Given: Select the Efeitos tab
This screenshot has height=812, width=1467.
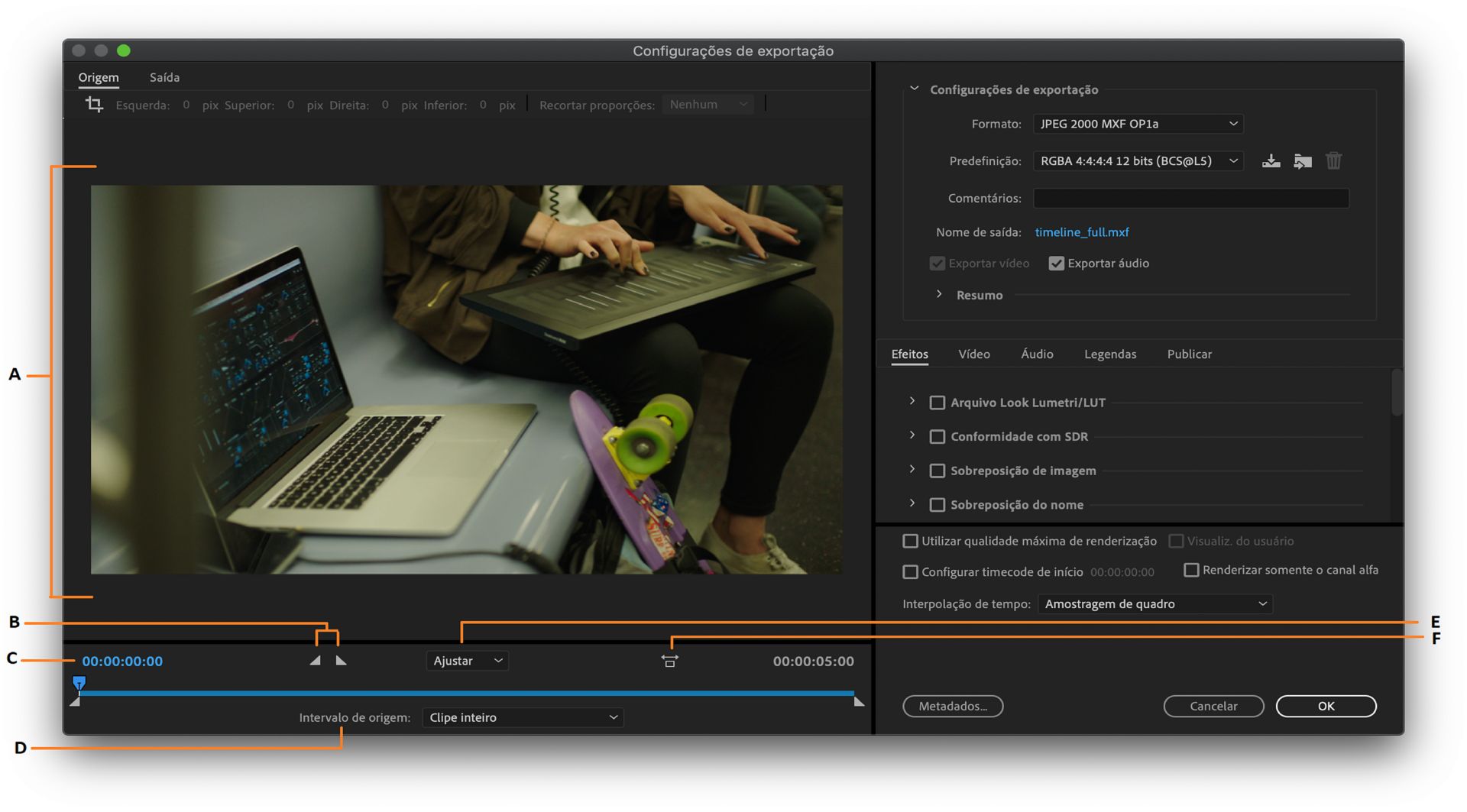Looking at the screenshot, I should (x=909, y=354).
